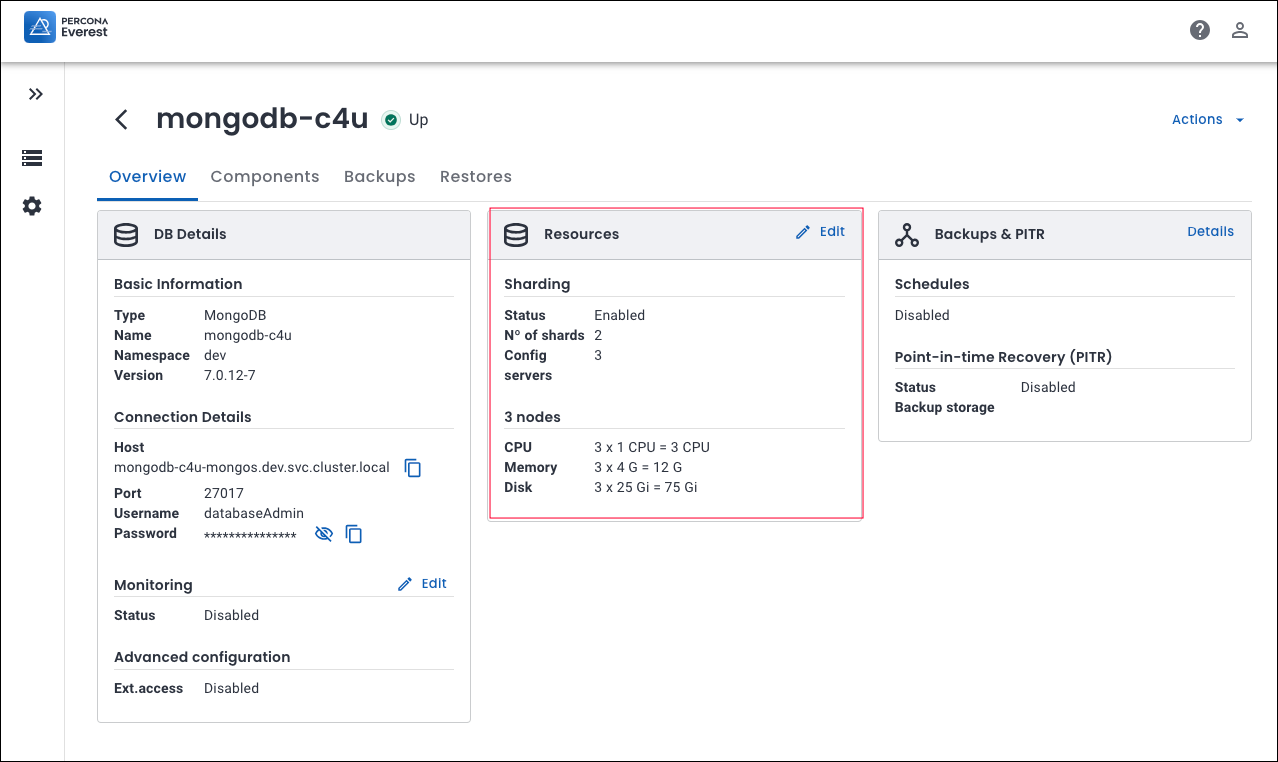
Task: Edit the Resources settings
Action: pyautogui.click(x=821, y=232)
